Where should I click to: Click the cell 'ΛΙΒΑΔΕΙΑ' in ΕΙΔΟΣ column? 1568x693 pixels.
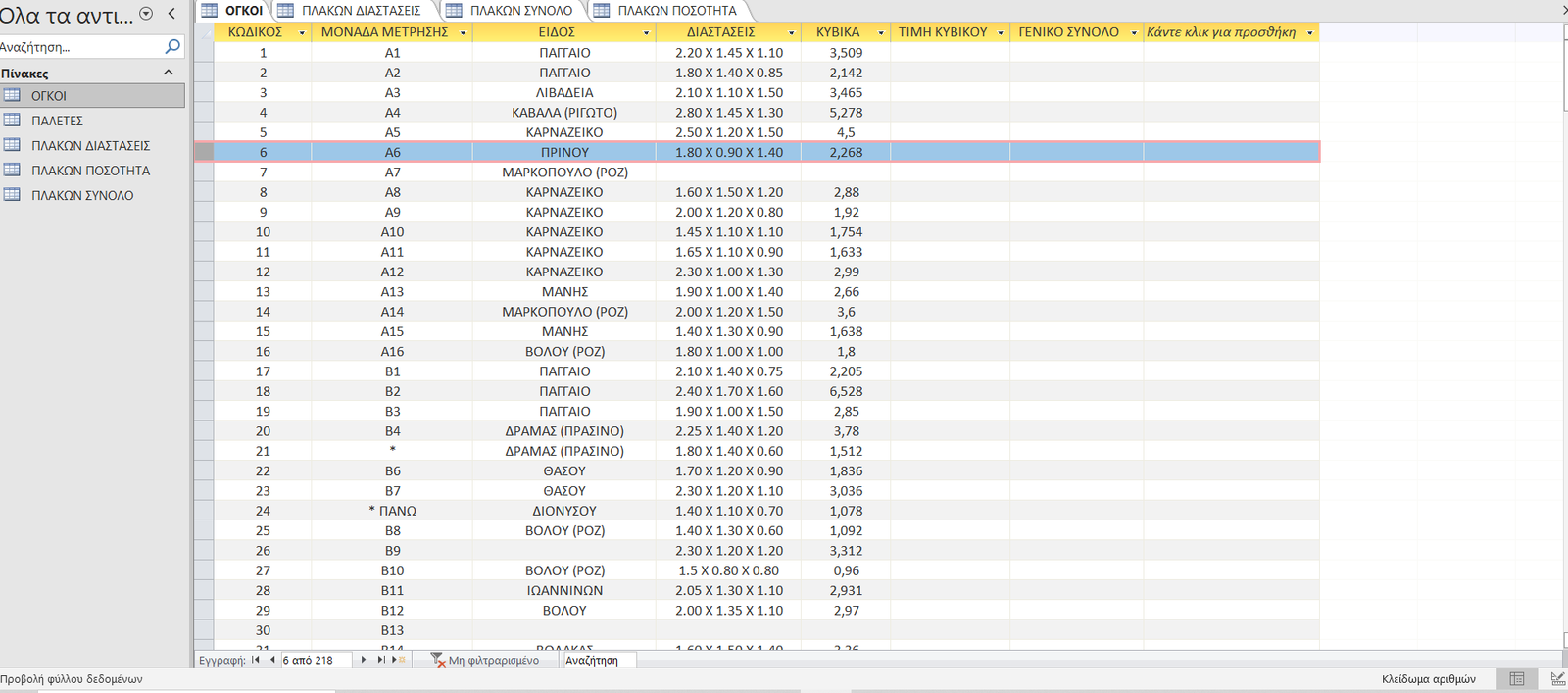pos(564,92)
